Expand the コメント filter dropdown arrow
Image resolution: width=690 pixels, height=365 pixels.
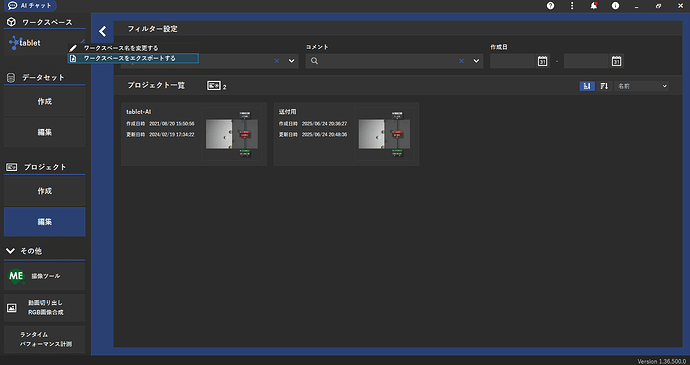[476, 61]
